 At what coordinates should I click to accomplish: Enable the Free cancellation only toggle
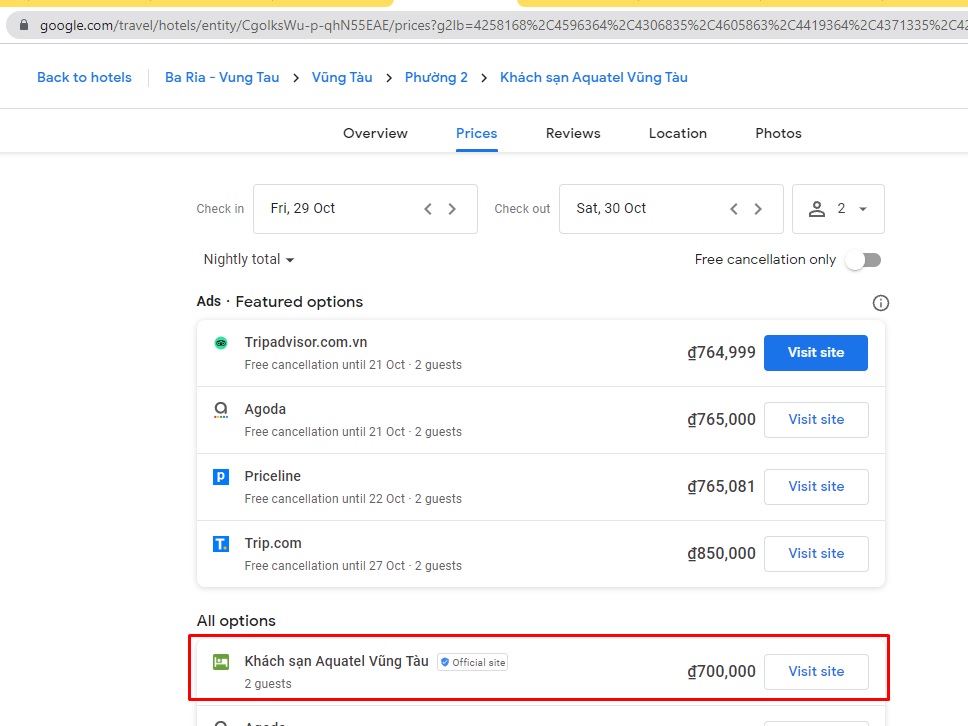pyautogui.click(x=862, y=259)
